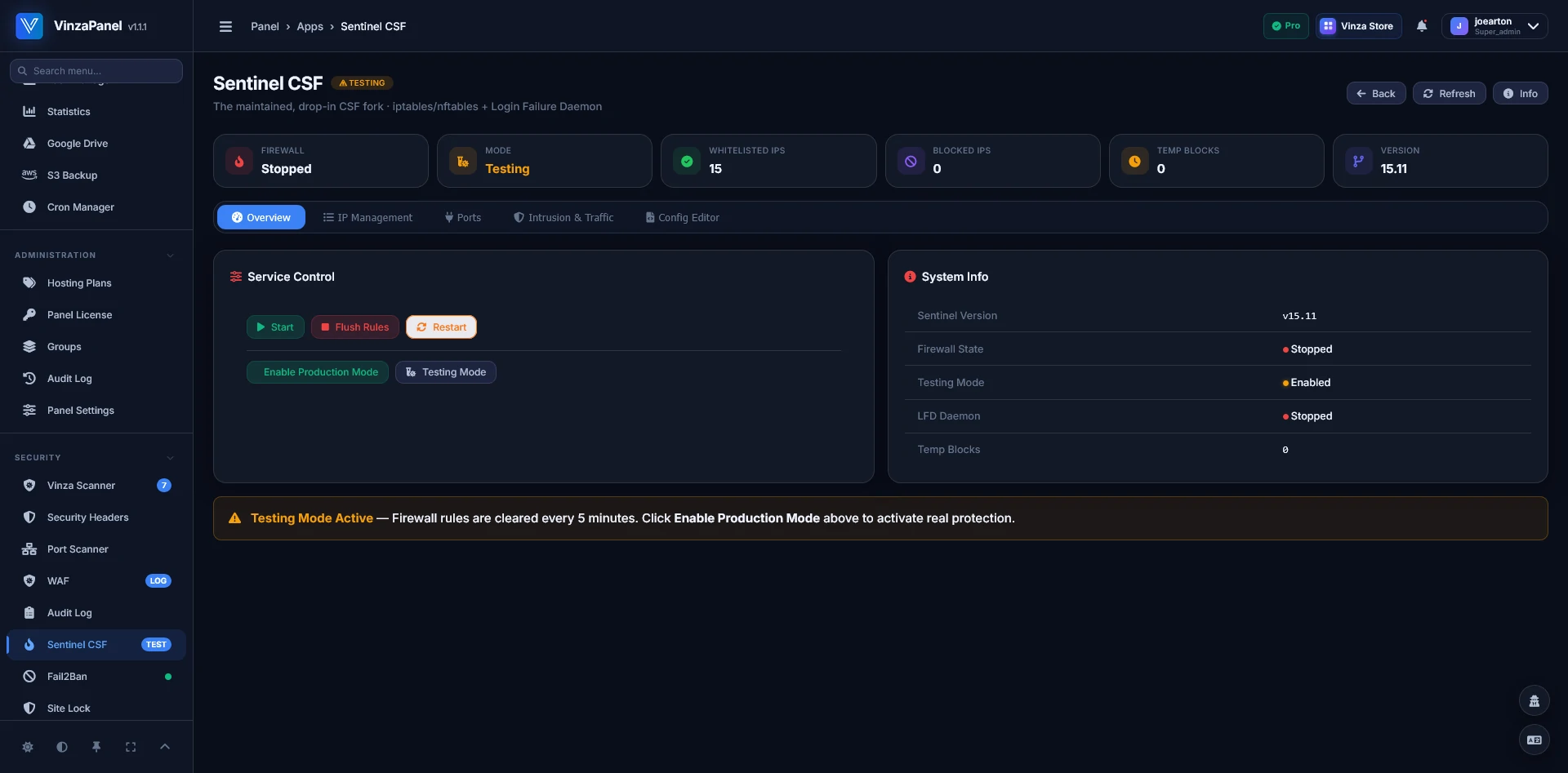Toggle the sidebar pin icon
The width and height of the screenshot is (1568, 773).
(x=96, y=747)
